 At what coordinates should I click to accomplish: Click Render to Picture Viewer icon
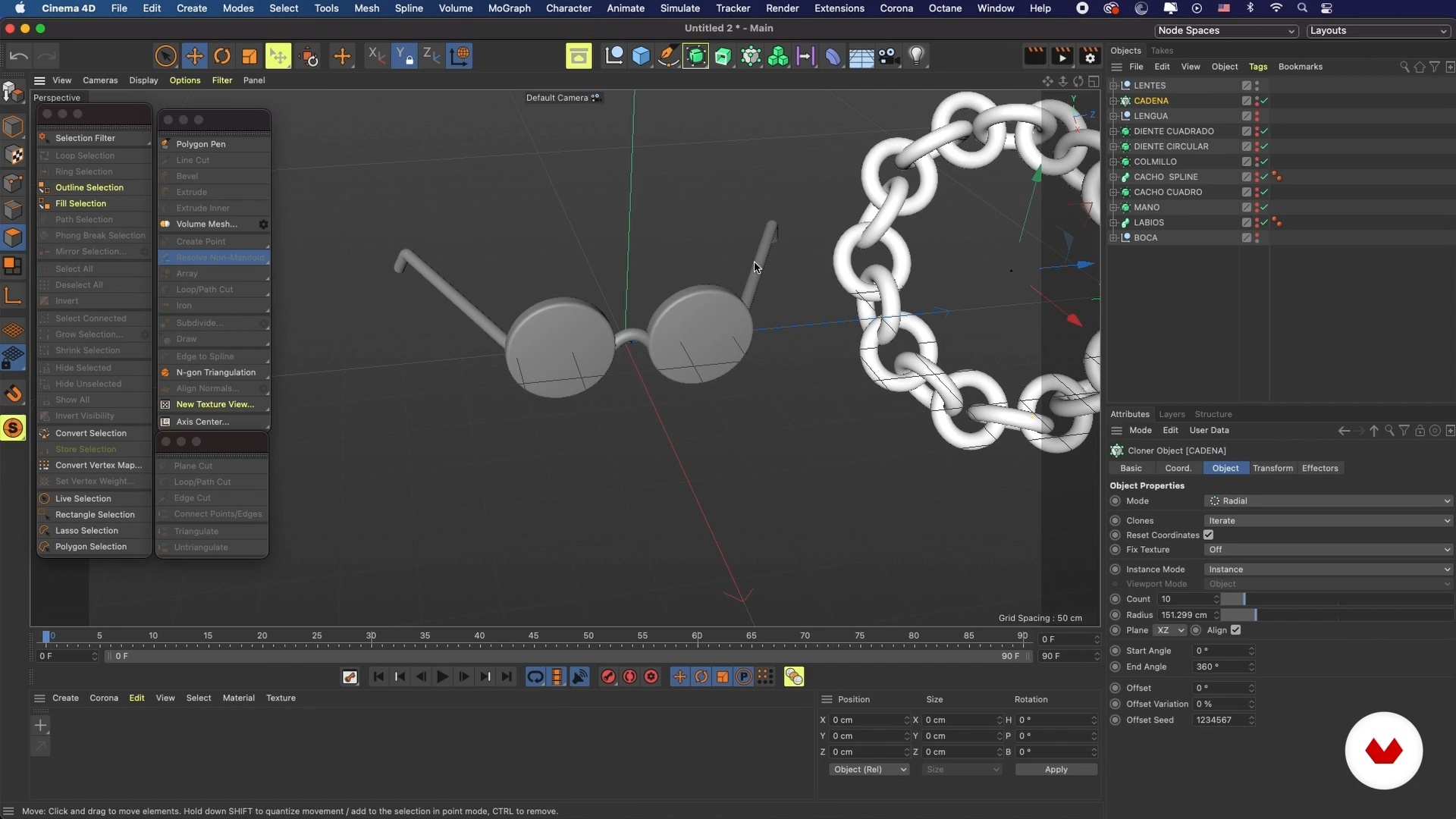[x=1062, y=56]
